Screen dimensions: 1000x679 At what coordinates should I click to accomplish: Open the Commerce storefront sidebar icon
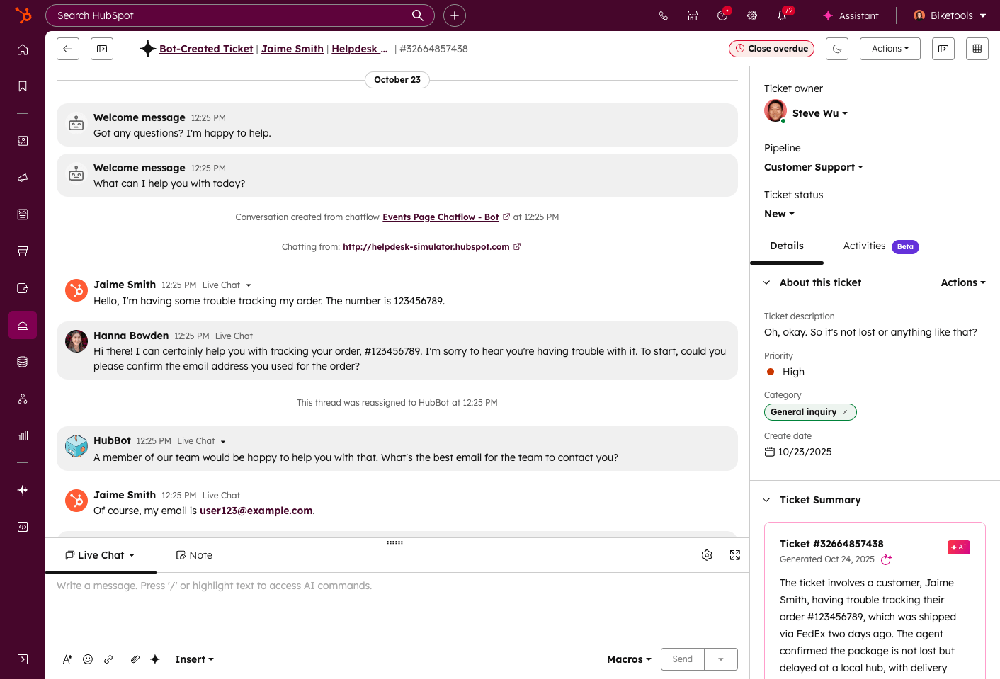[x=22, y=251]
